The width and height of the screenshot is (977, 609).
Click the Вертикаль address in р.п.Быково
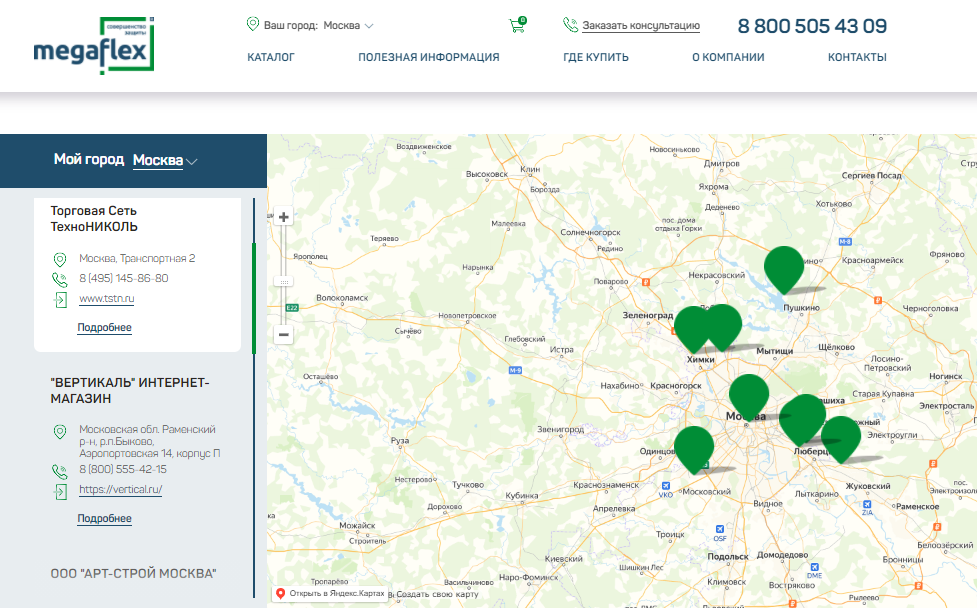pyautogui.click(x=150, y=441)
